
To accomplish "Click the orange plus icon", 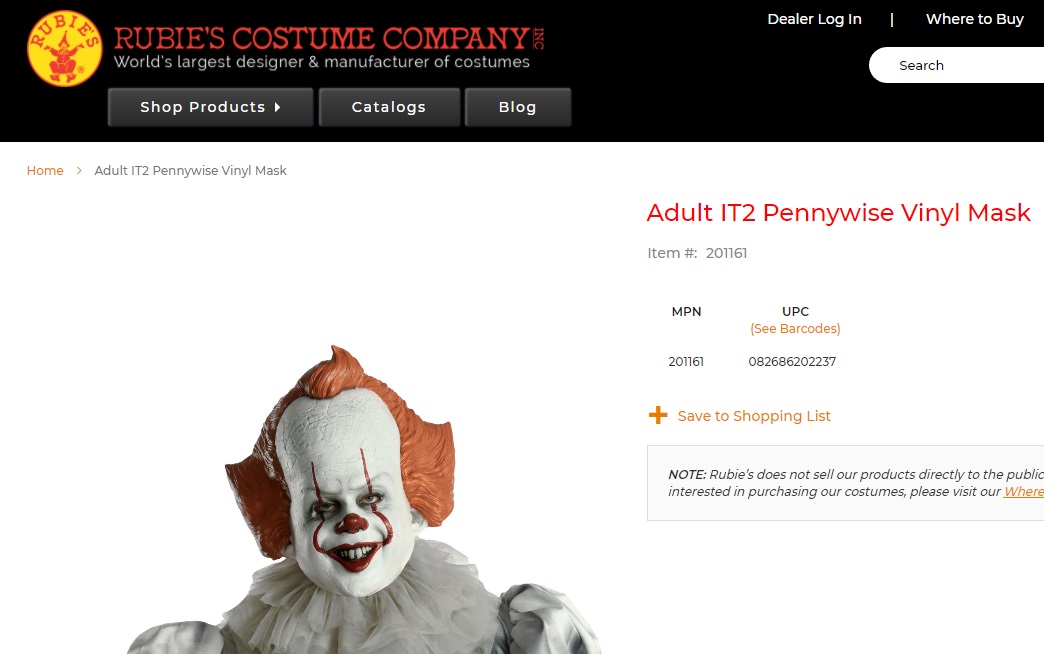I will 658,415.
